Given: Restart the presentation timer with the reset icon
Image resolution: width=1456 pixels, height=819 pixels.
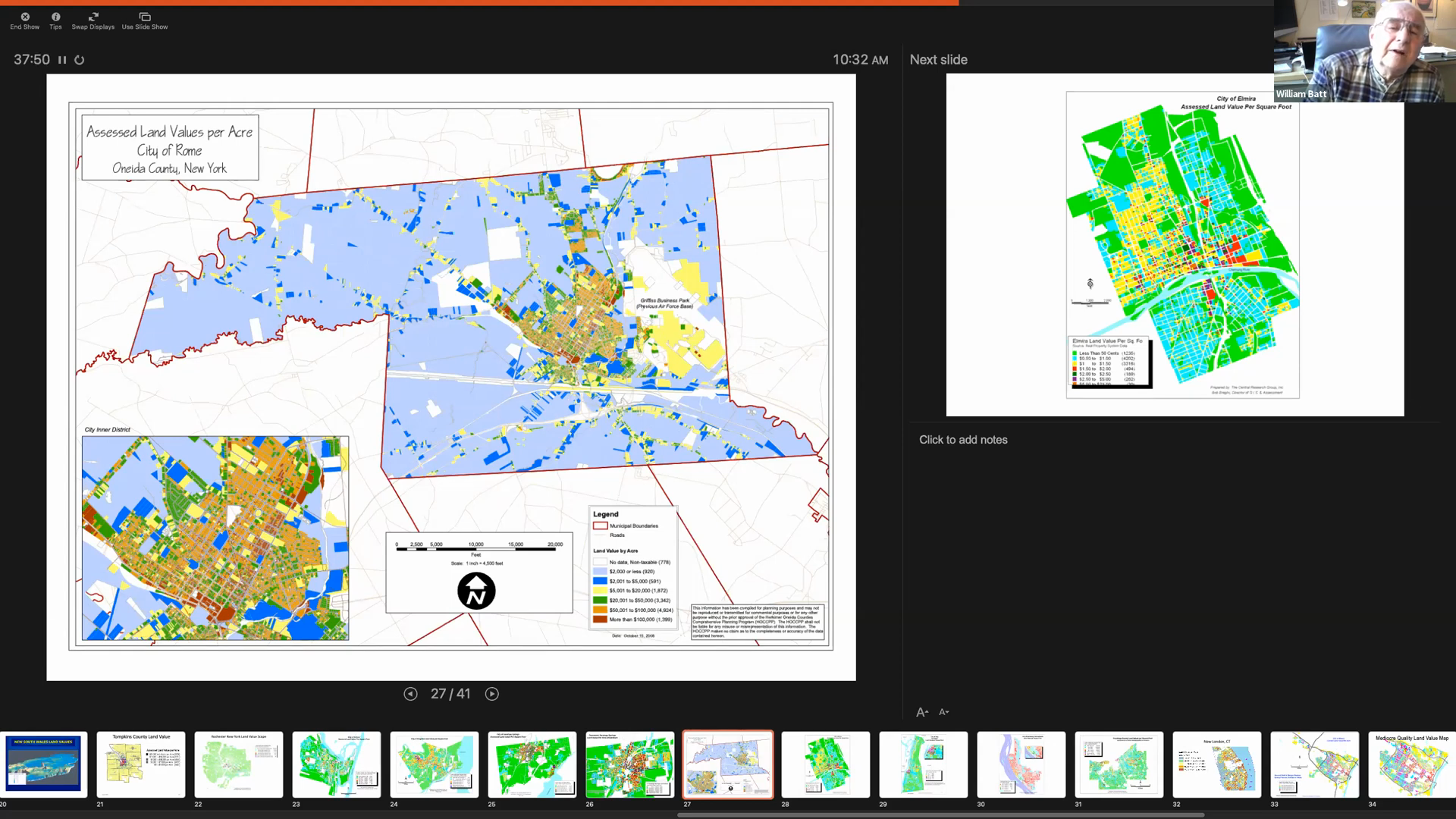Looking at the screenshot, I should (x=80, y=59).
